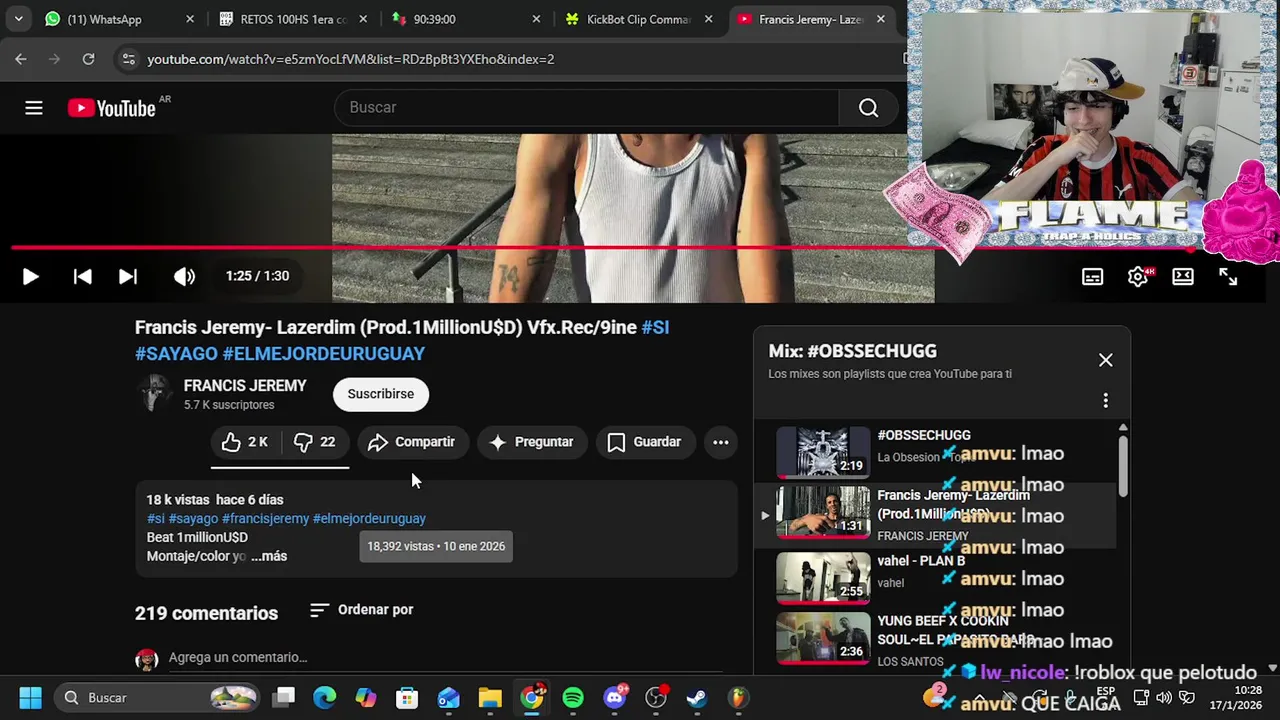1280x720 pixels.
Task: Click the youtube.com address bar URL
Action: (350, 59)
